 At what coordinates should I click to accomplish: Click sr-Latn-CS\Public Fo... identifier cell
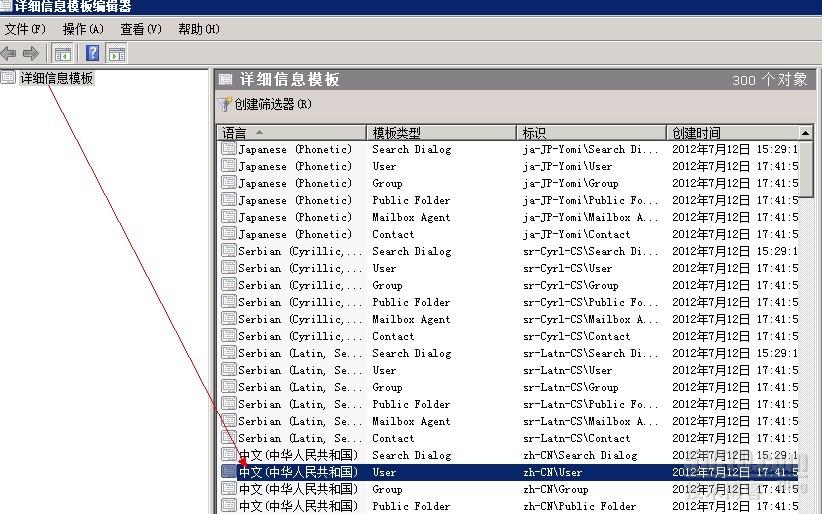(590, 404)
